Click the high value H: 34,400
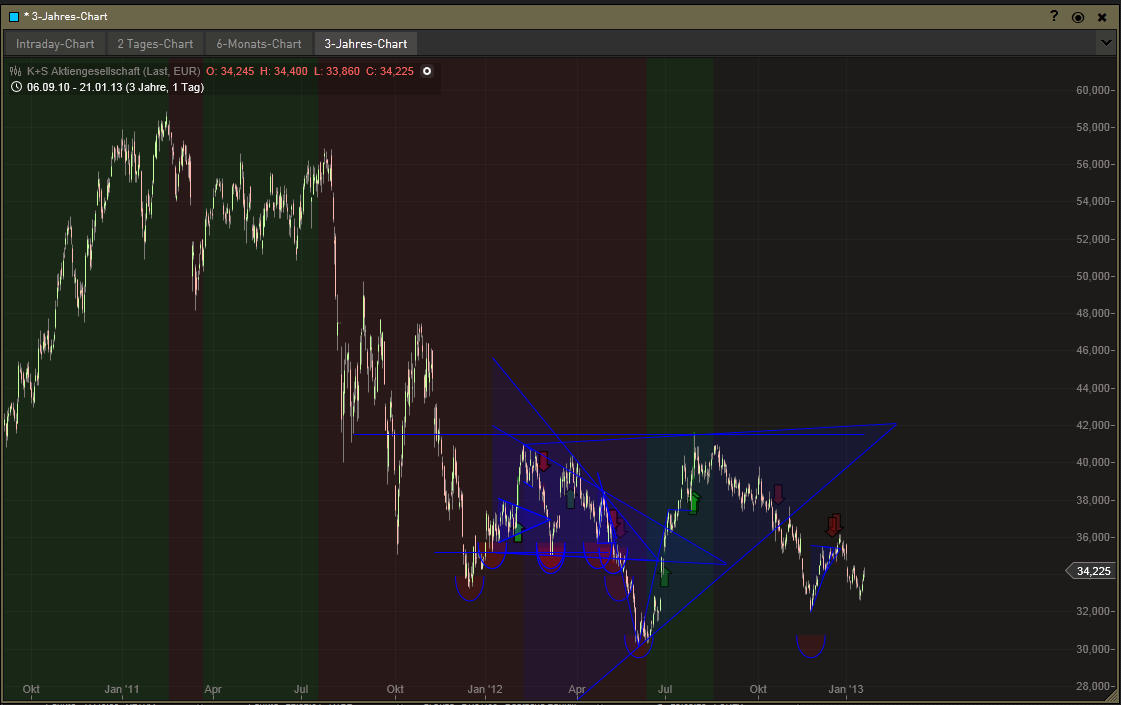Viewport: 1121px width, 705px height. (x=284, y=72)
